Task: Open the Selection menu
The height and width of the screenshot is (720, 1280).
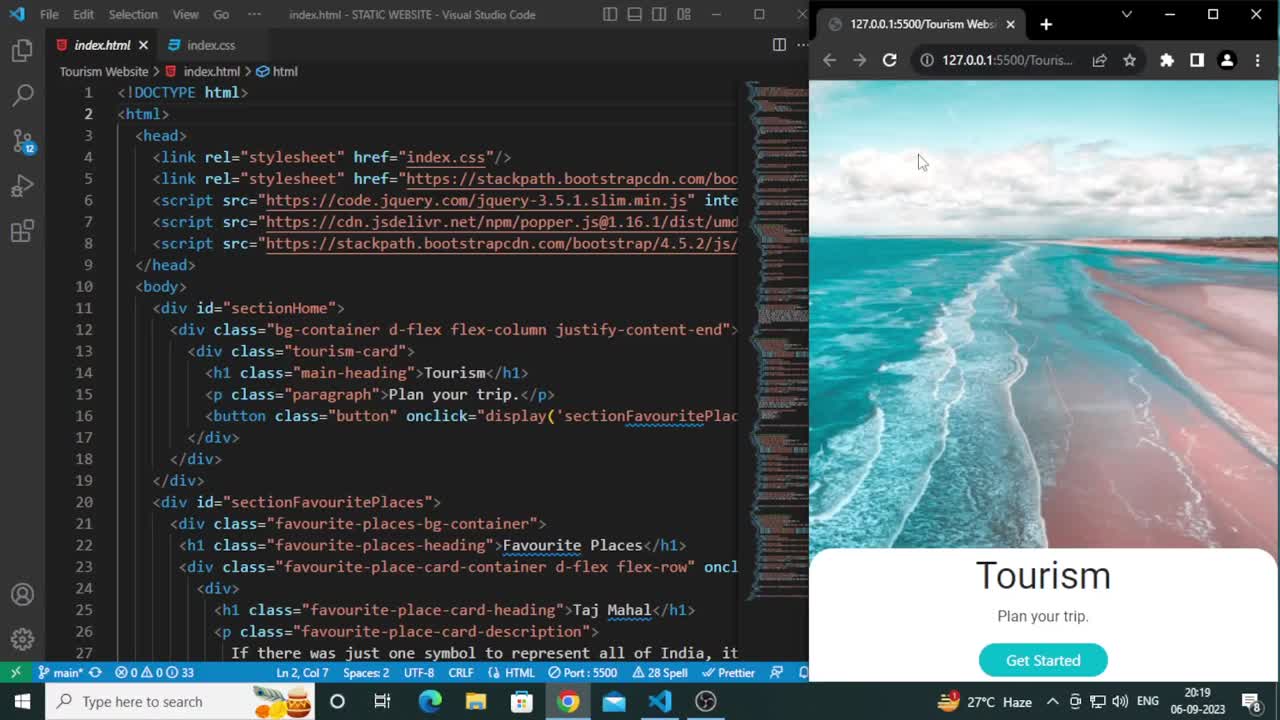Action: coord(133,14)
